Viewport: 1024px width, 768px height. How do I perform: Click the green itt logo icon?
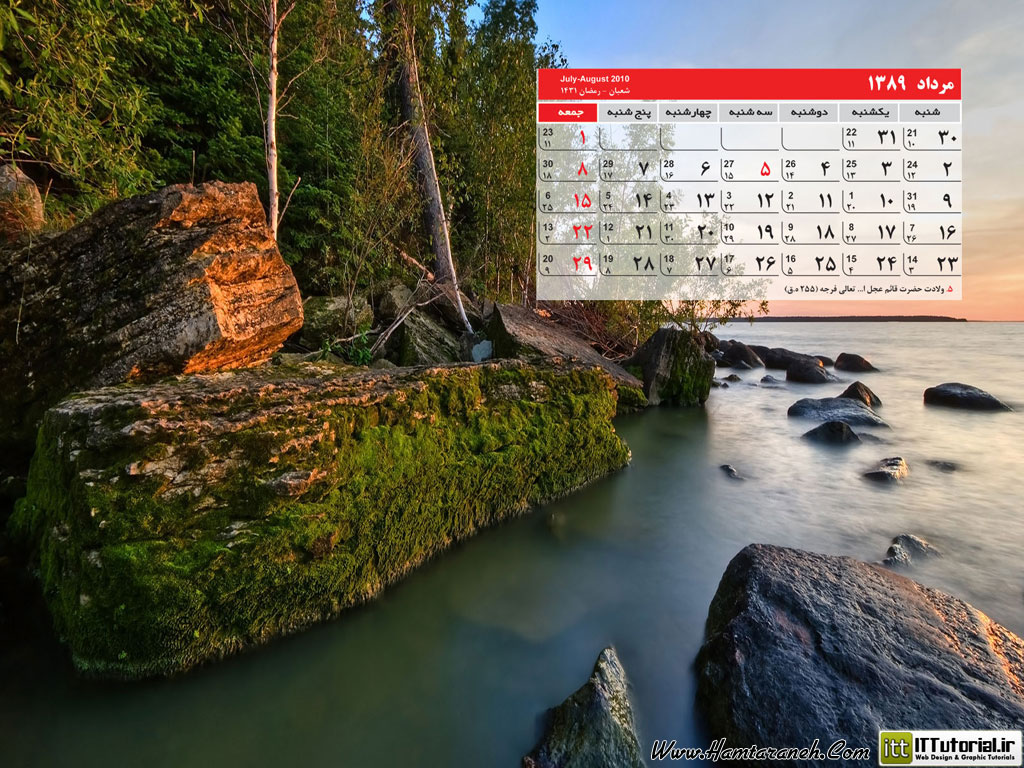coord(896,748)
